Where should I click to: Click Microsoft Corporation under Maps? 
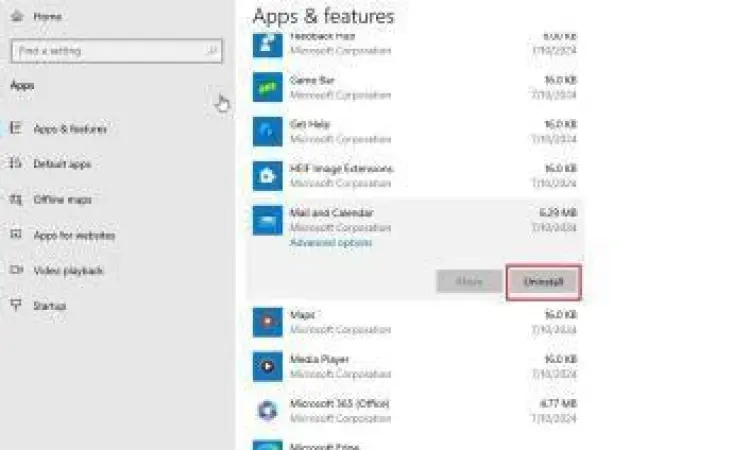pos(340,330)
